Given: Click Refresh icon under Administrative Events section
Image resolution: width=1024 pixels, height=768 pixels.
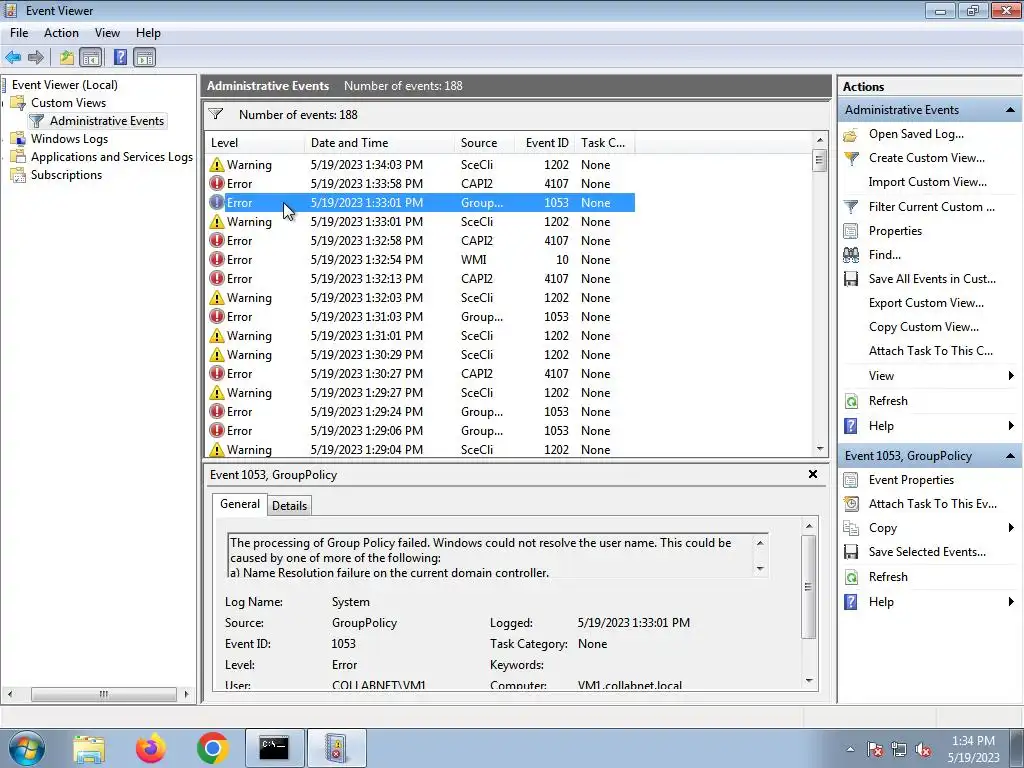Looking at the screenshot, I should pos(851,402).
